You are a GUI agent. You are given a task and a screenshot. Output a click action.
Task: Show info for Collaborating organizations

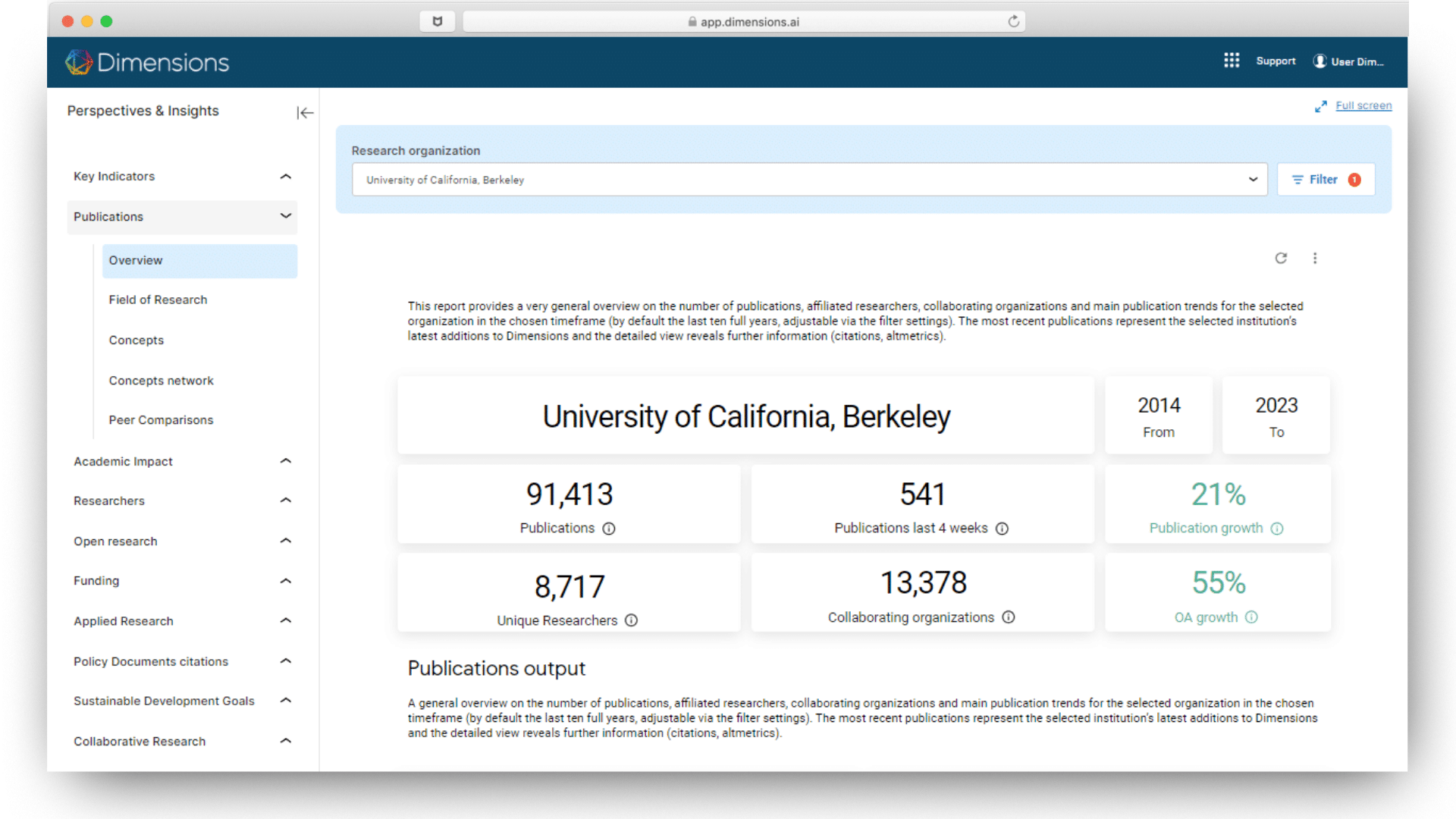(x=1009, y=617)
